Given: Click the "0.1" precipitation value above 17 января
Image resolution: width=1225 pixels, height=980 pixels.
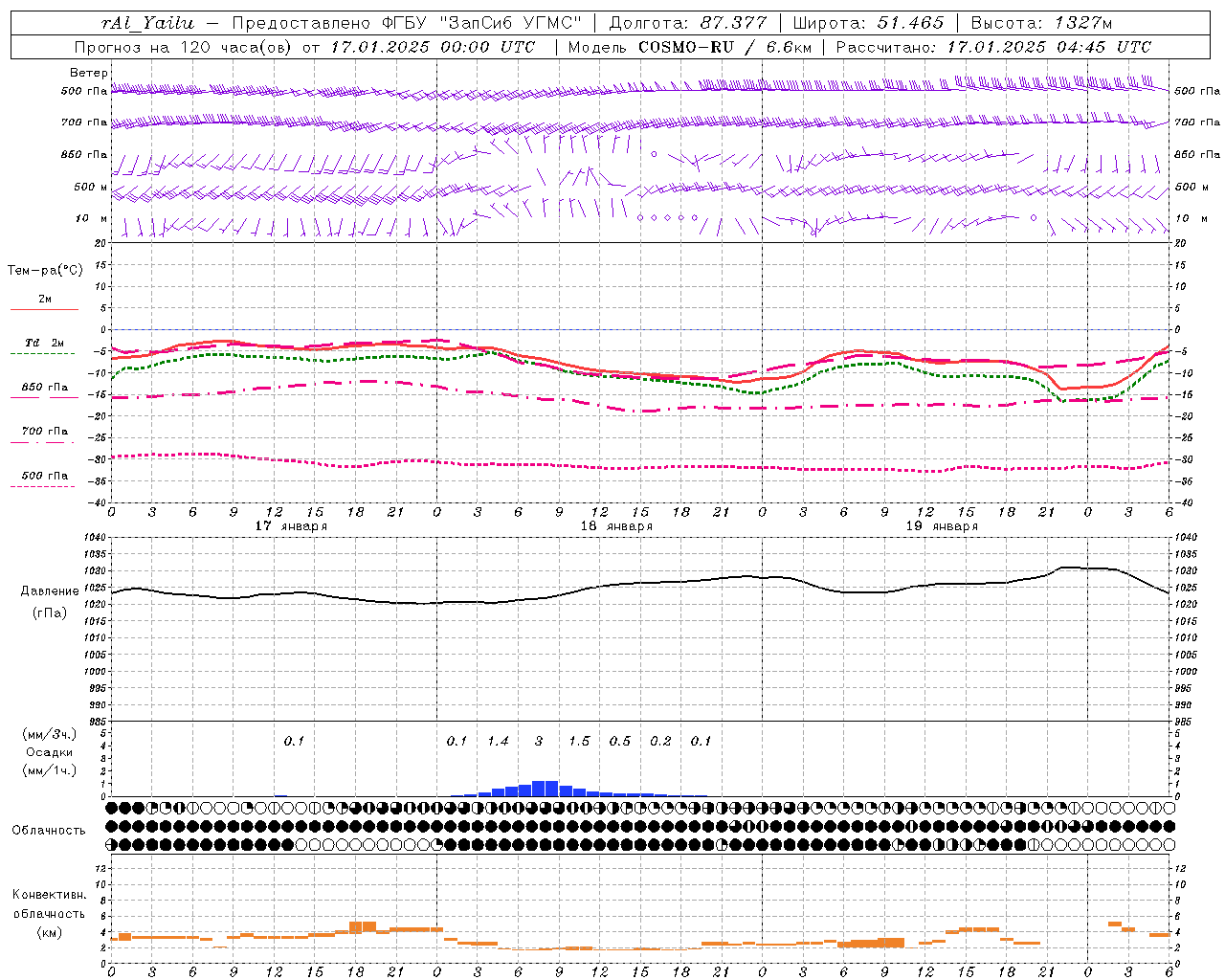Looking at the screenshot, I should pos(294,742).
